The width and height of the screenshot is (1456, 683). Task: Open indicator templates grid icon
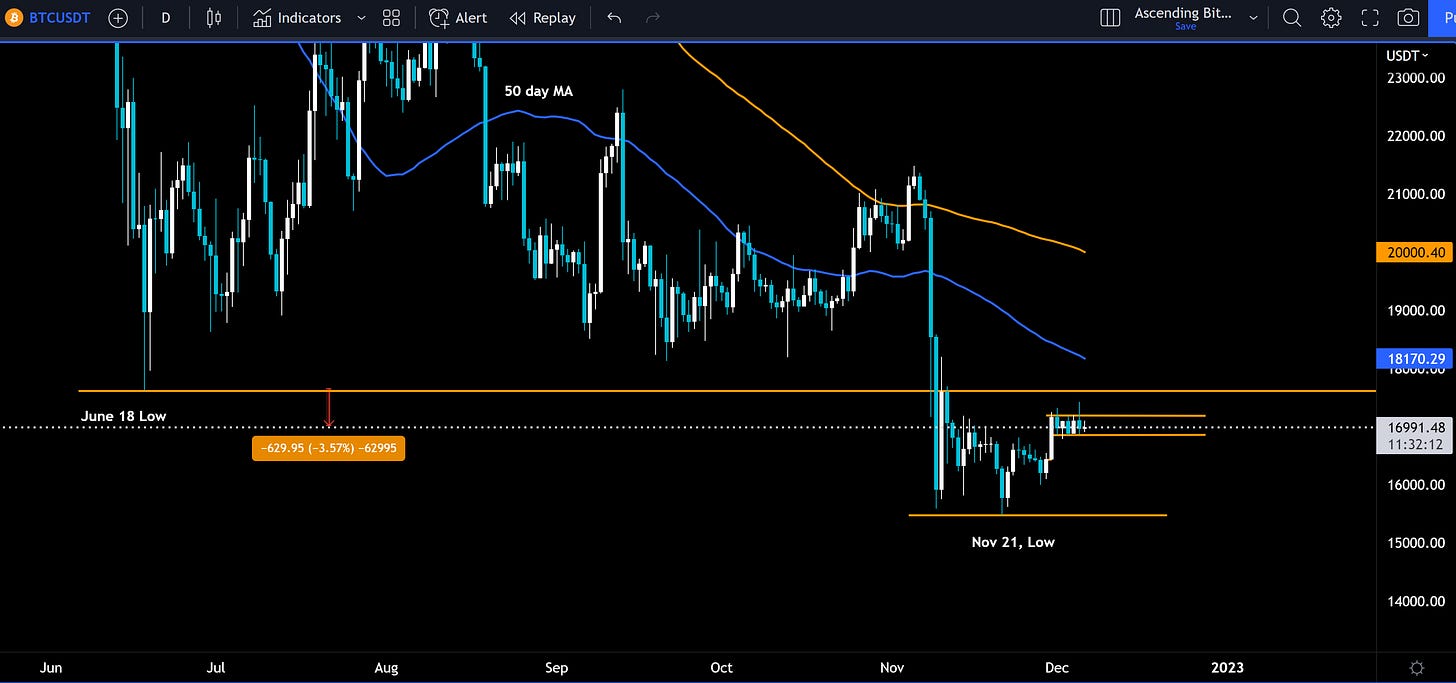coord(391,18)
